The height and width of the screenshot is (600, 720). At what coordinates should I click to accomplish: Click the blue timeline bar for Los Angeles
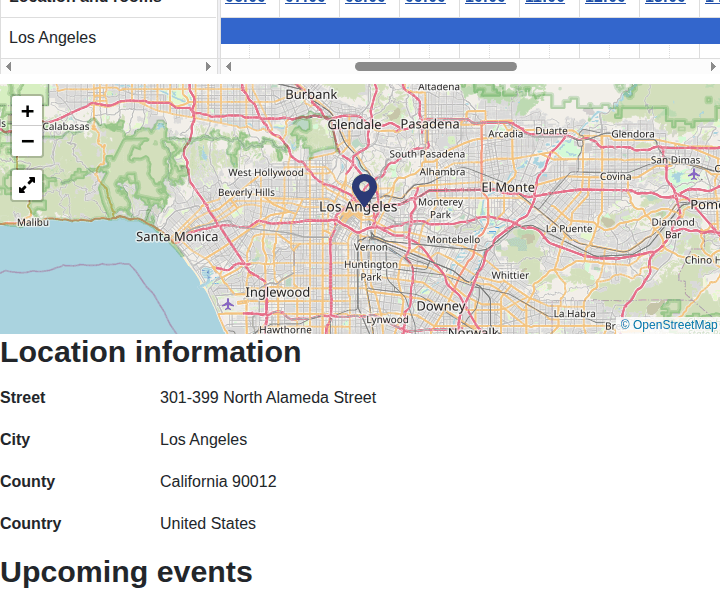click(470, 31)
